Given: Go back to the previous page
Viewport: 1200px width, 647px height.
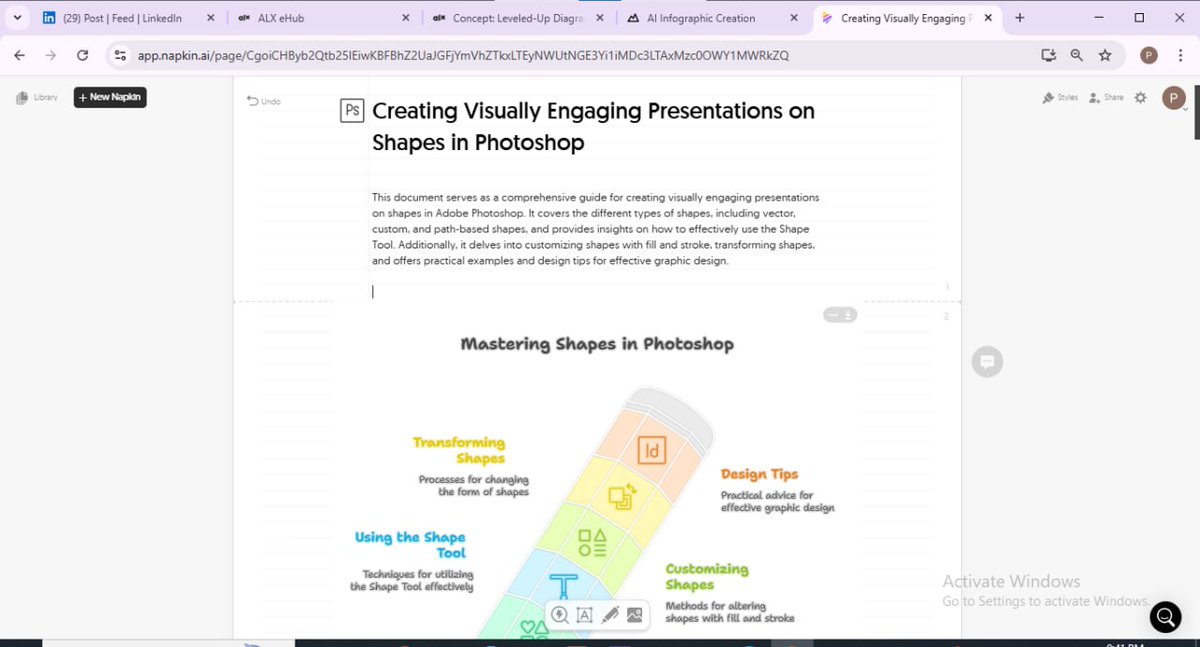Looking at the screenshot, I should 20,56.
